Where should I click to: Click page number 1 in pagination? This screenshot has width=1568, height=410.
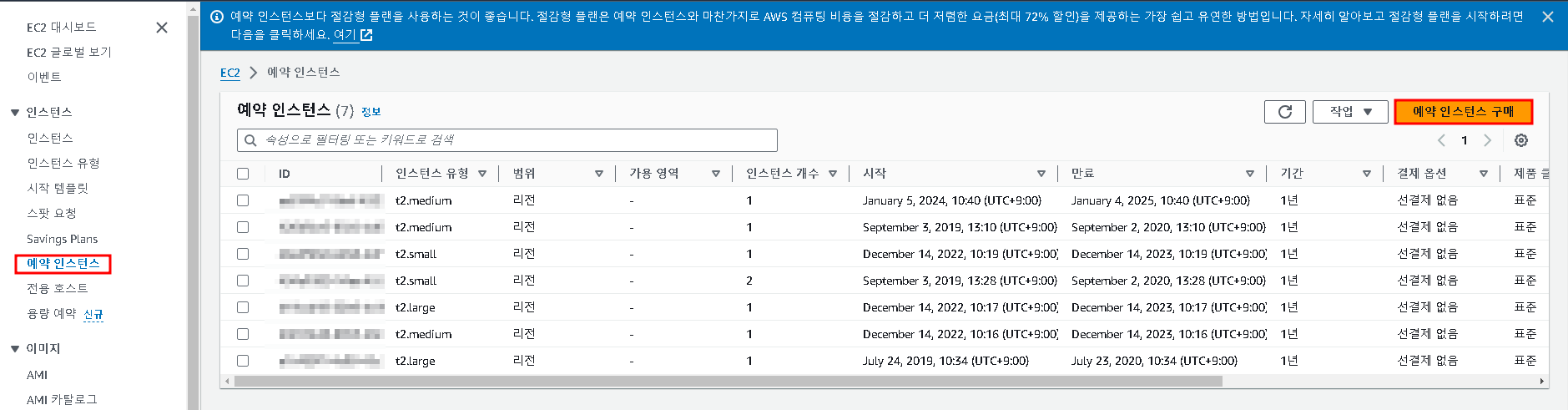(x=1465, y=140)
